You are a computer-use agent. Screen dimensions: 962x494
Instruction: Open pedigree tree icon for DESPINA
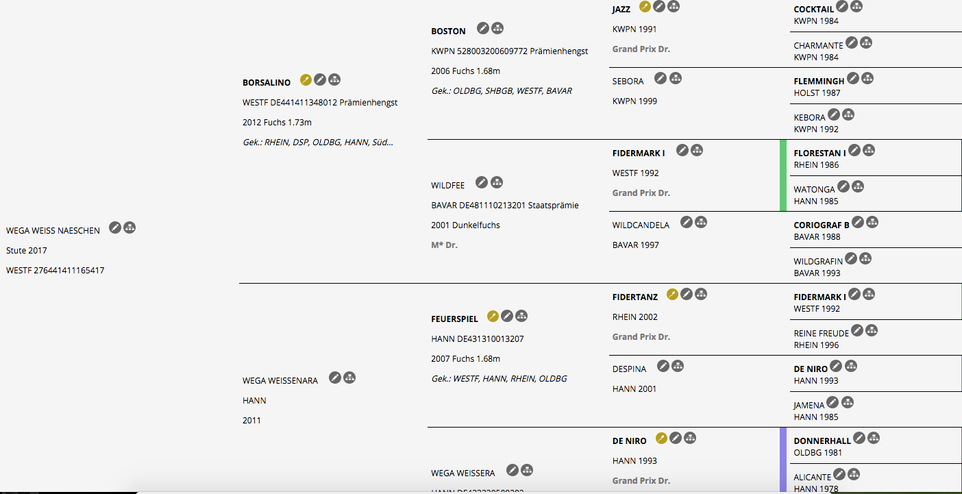(677, 366)
